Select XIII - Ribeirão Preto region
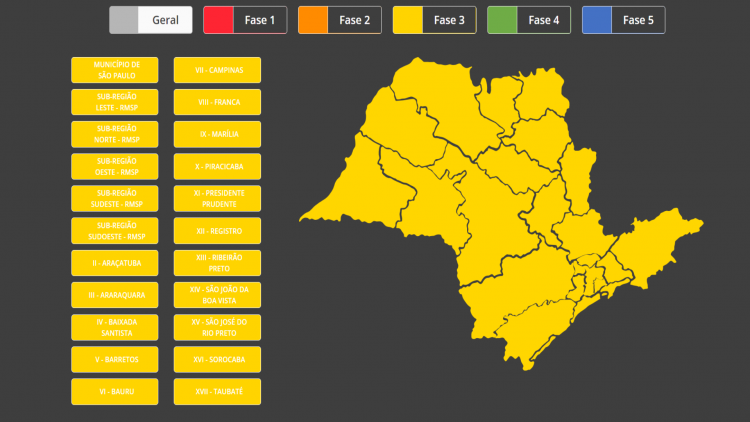The width and height of the screenshot is (750, 422). pyautogui.click(x=217, y=263)
